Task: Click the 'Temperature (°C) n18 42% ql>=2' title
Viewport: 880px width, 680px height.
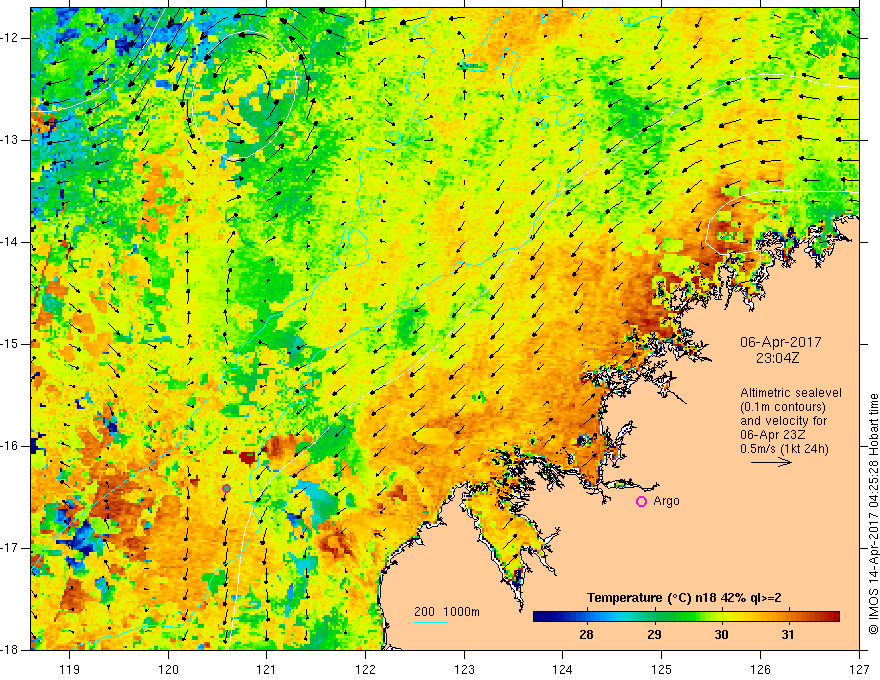Action: 684,598
